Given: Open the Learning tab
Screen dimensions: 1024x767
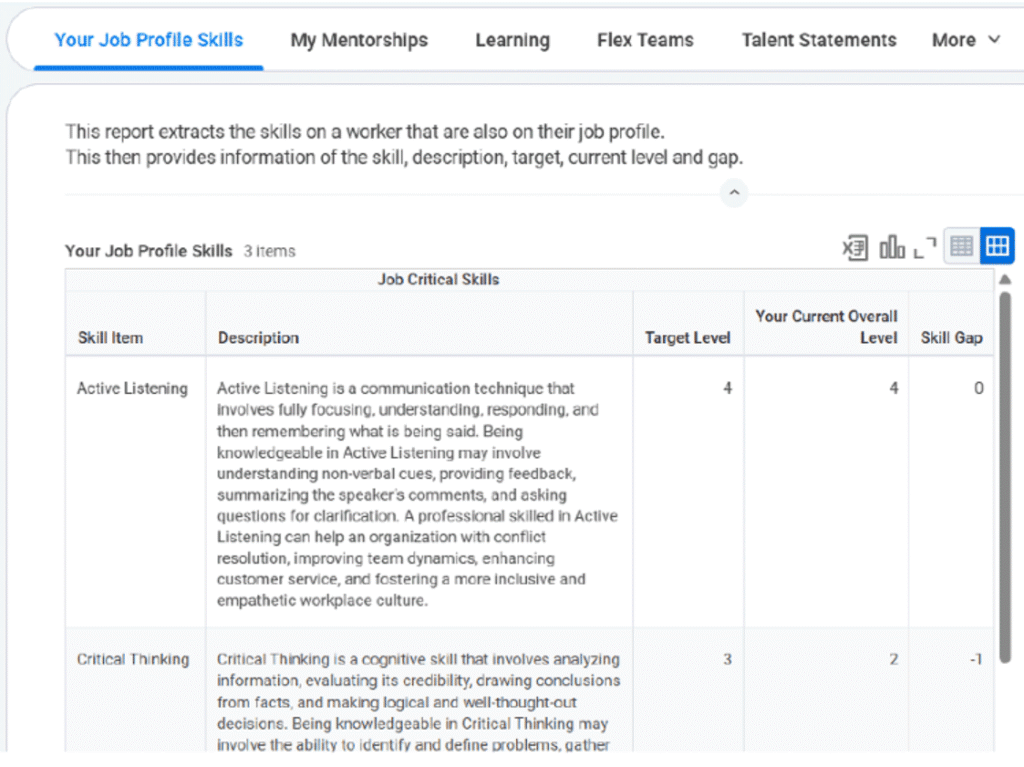Looking at the screenshot, I should [x=513, y=41].
